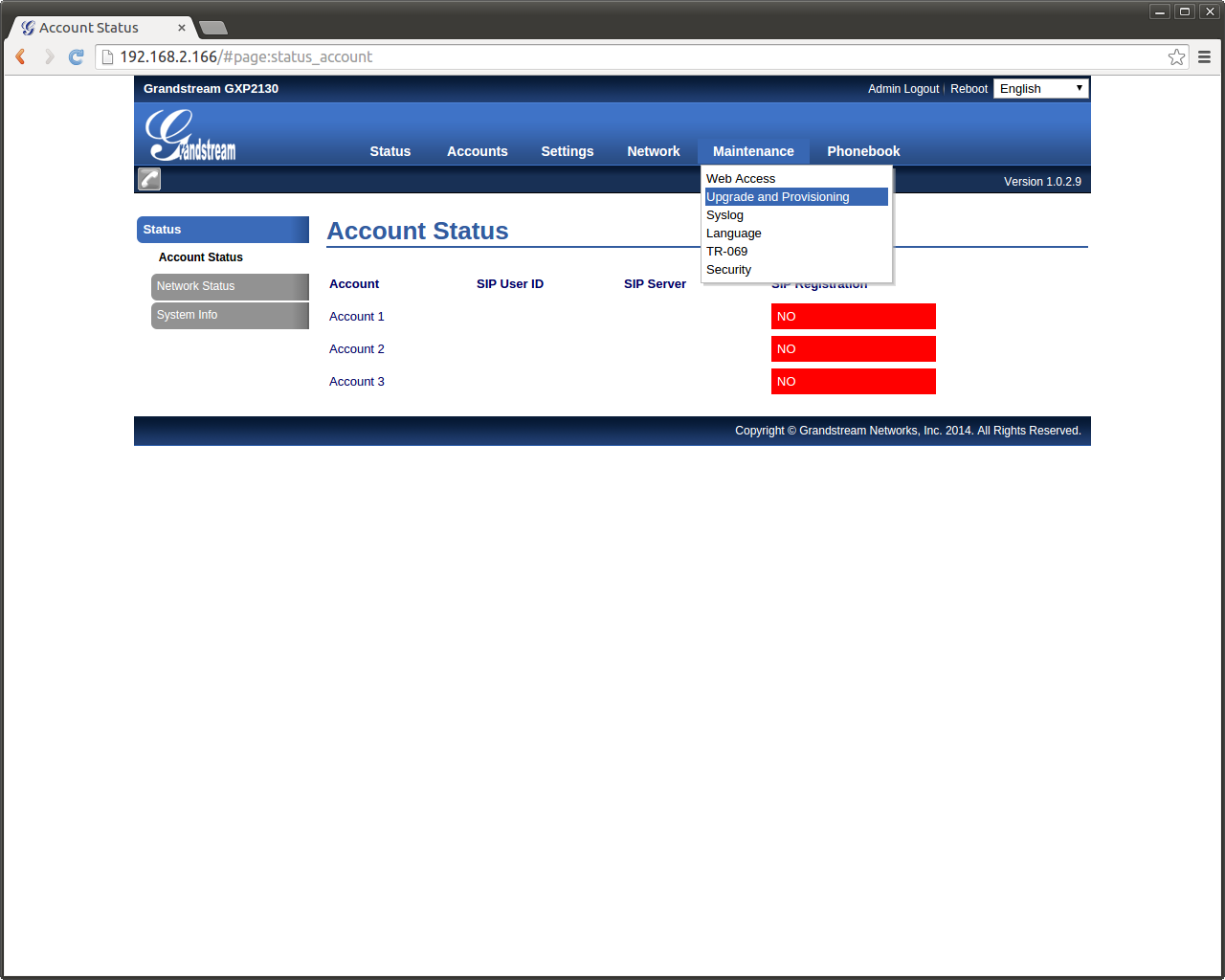The image size is (1225, 980).
Task: Go back with the browser back arrow
Action: [20, 56]
